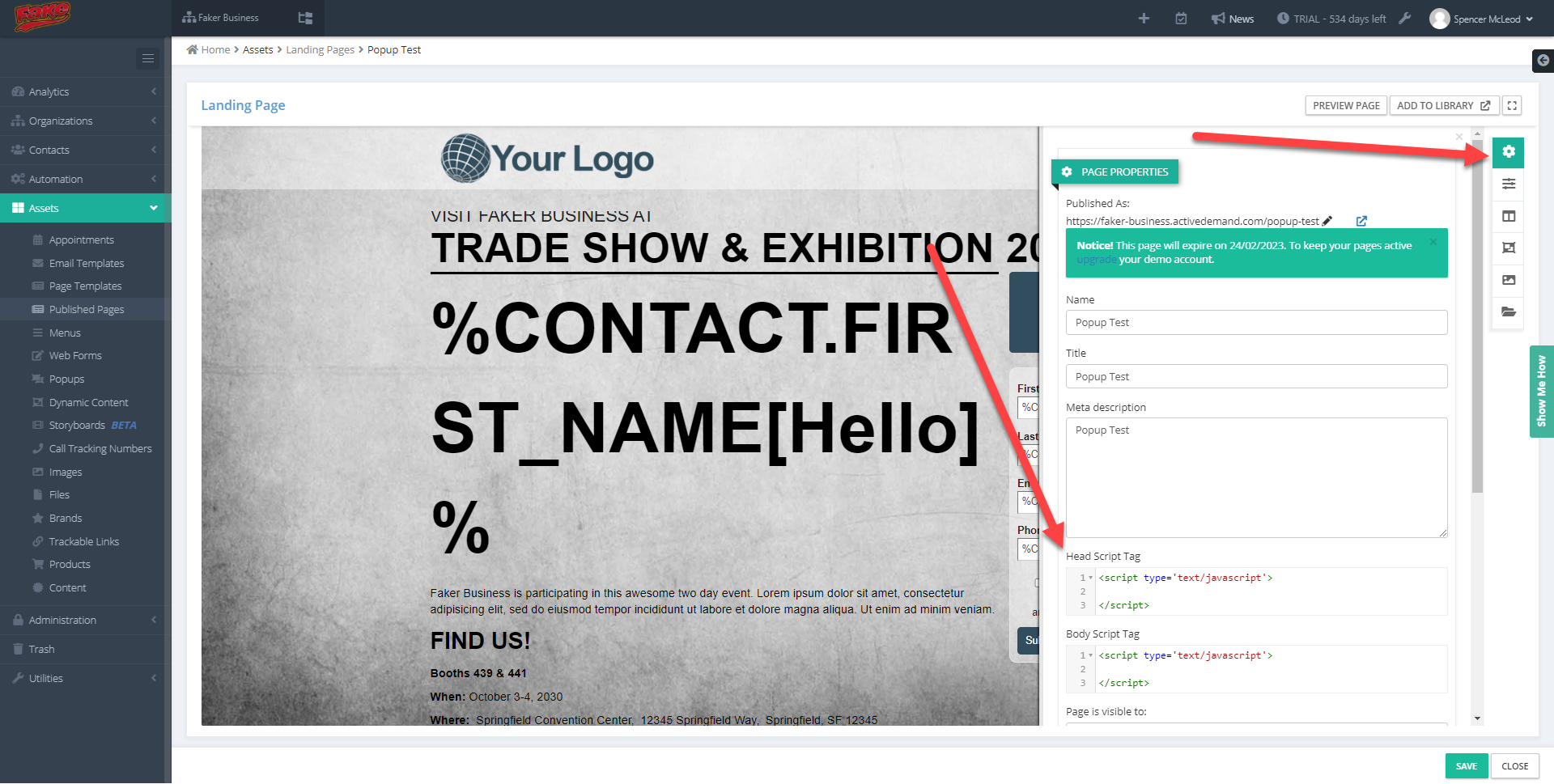Expand the Administration sidebar menu
The width and height of the screenshot is (1554, 784).
coord(82,621)
